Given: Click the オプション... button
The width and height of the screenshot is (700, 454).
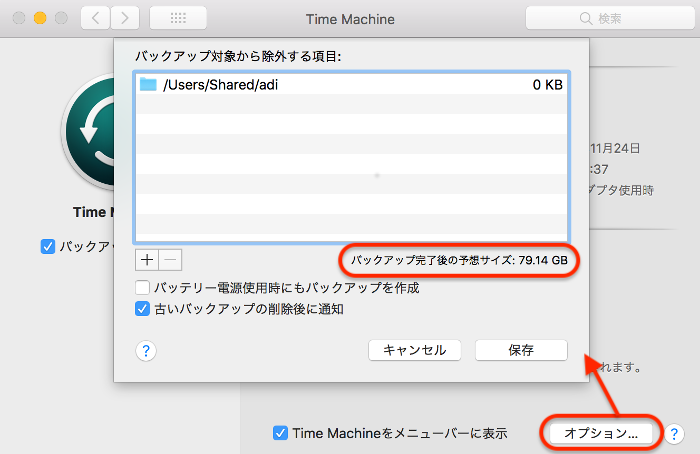Looking at the screenshot, I should [x=601, y=433].
